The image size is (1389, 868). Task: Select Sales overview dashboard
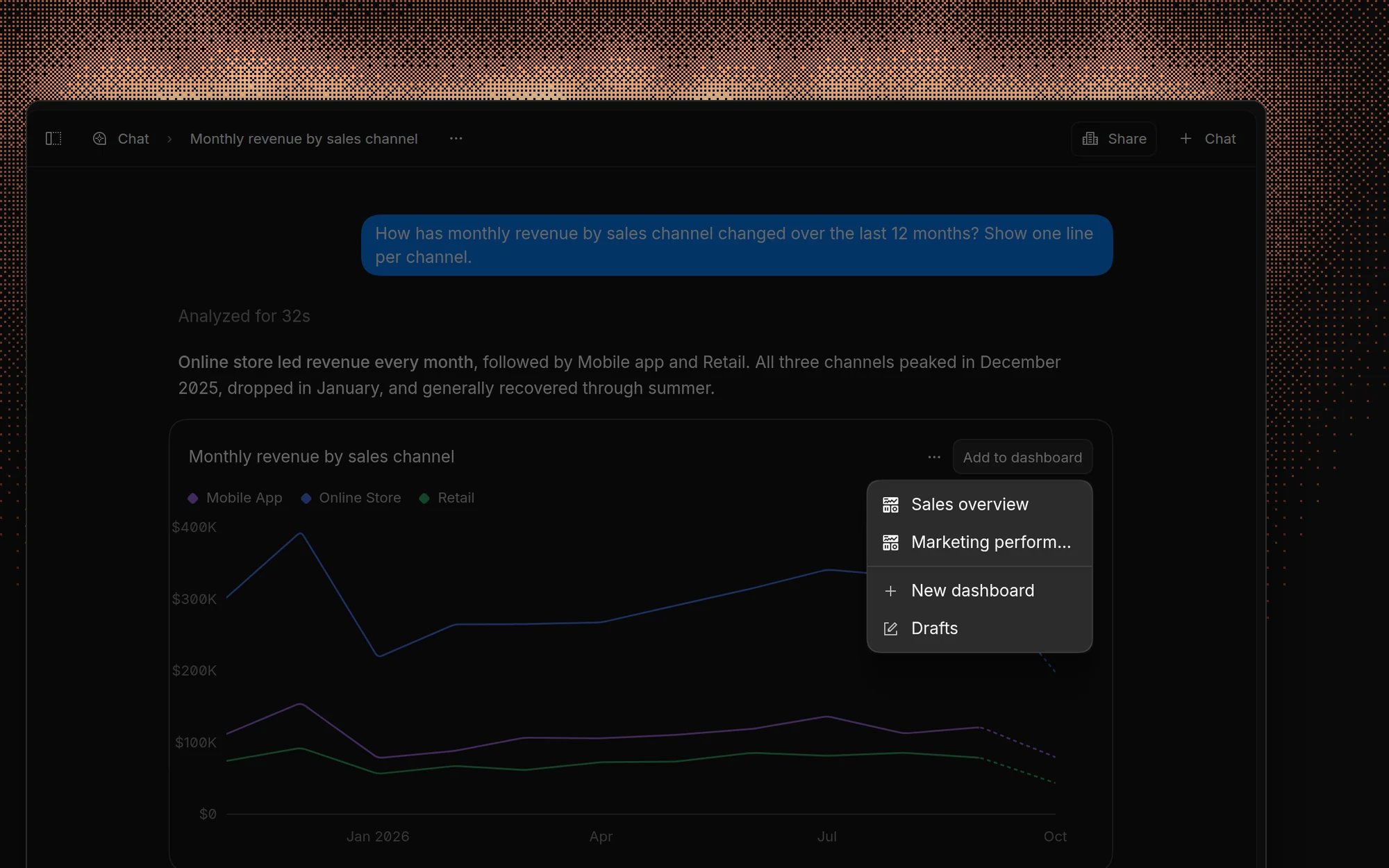coord(979,505)
